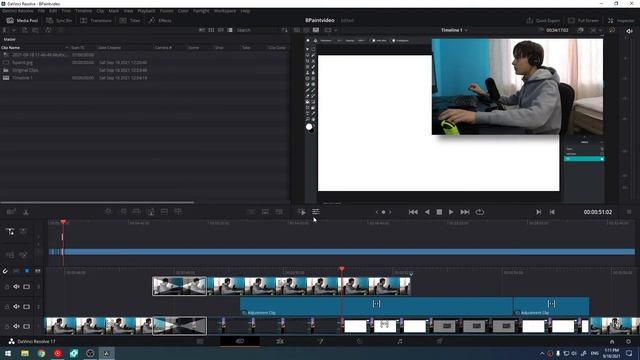Disable video track 3 visibility
The width and height of the screenshot is (640, 360).
pyautogui.click(x=27, y=287)
